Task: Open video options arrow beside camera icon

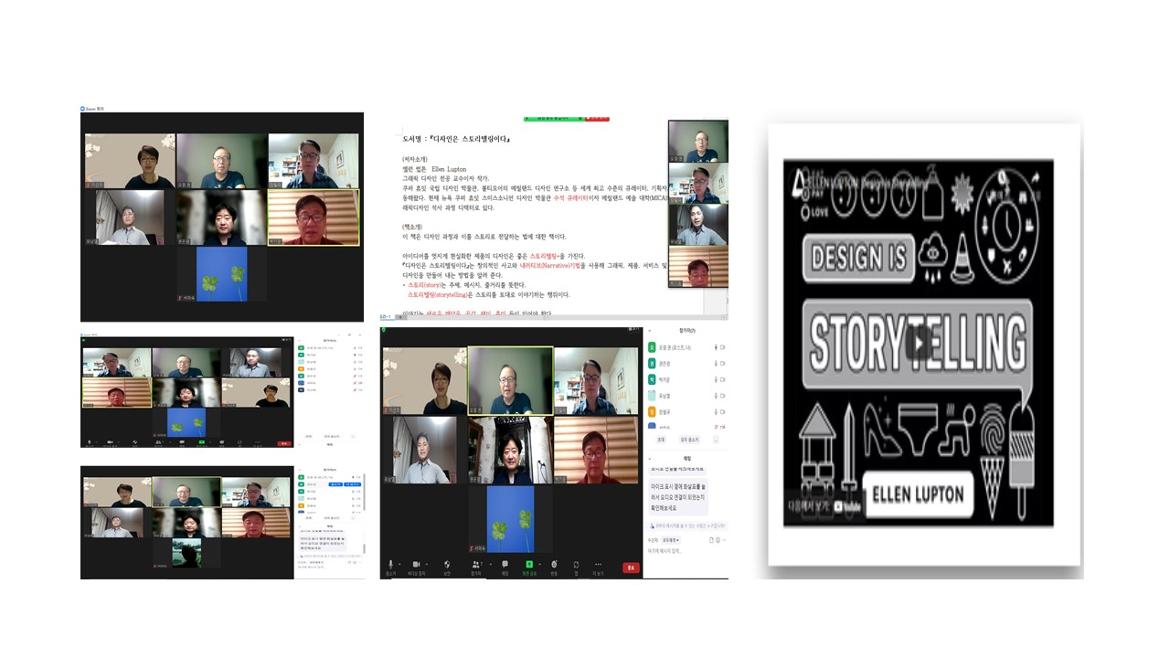Action: pos(426,565)
